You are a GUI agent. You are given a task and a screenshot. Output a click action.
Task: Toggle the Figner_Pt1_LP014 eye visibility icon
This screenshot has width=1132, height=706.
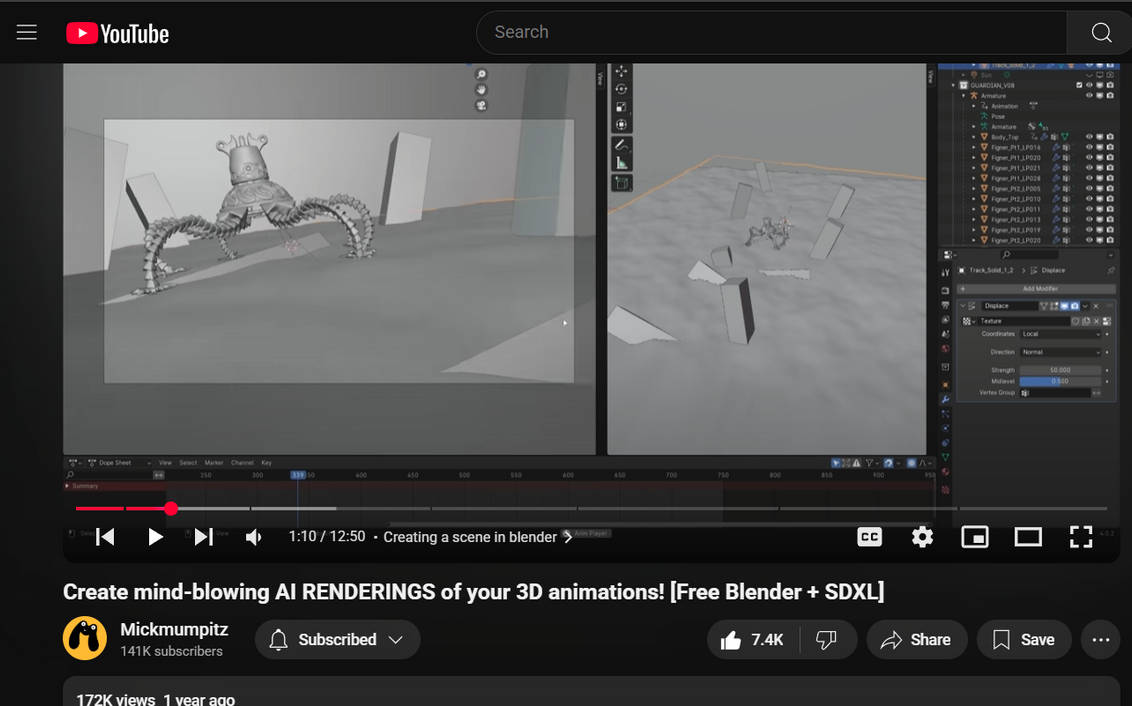pyautogui.click(x=1089, y=147)
